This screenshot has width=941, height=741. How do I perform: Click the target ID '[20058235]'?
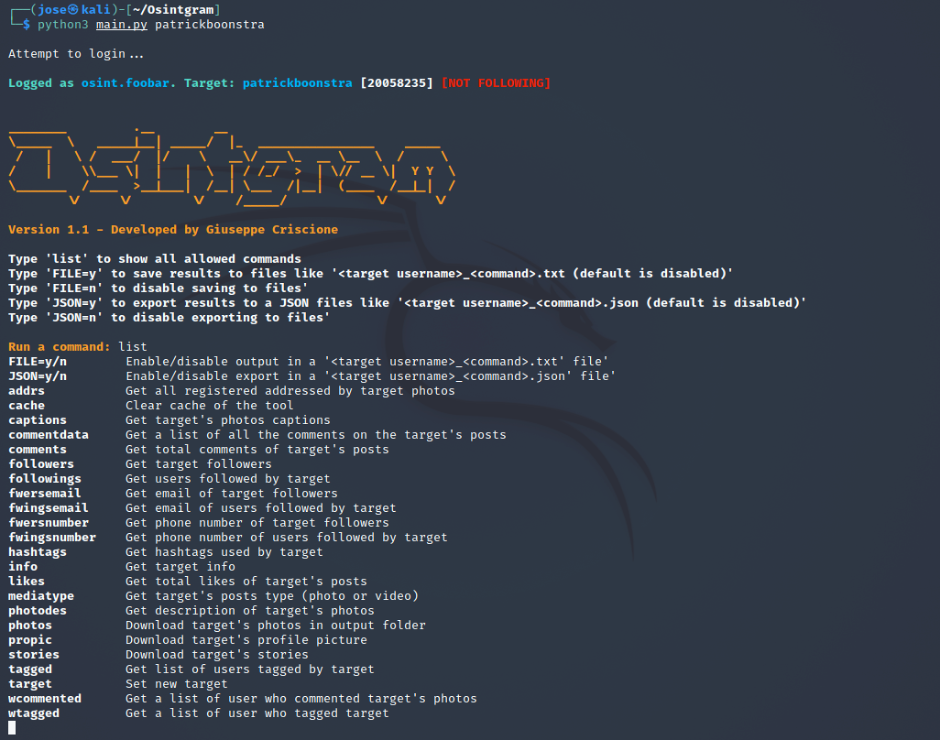pos(396,83)
